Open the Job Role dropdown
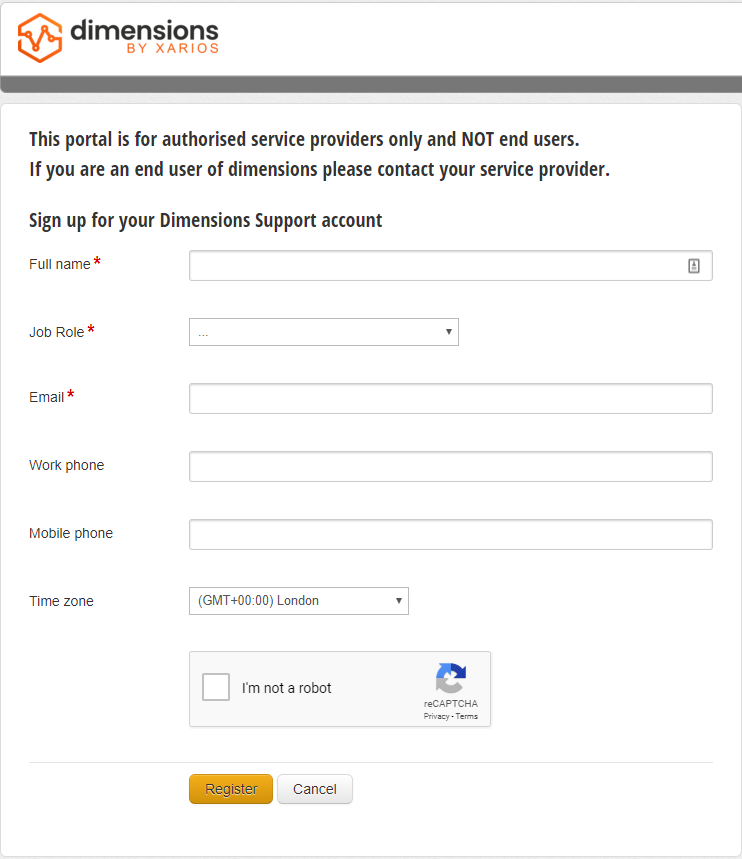This screenshot has height=859, width=742. (x=323, y=332)
